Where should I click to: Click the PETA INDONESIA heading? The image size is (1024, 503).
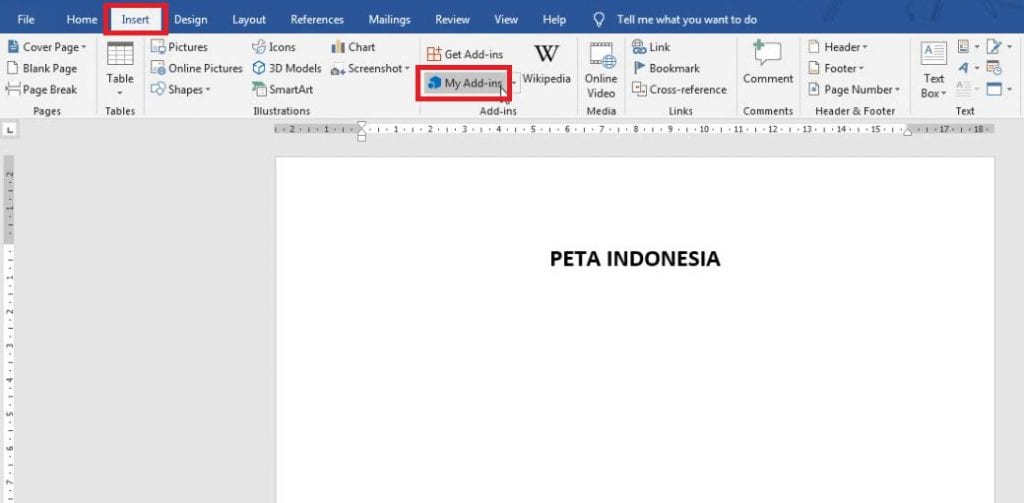(x=635, y=259)
